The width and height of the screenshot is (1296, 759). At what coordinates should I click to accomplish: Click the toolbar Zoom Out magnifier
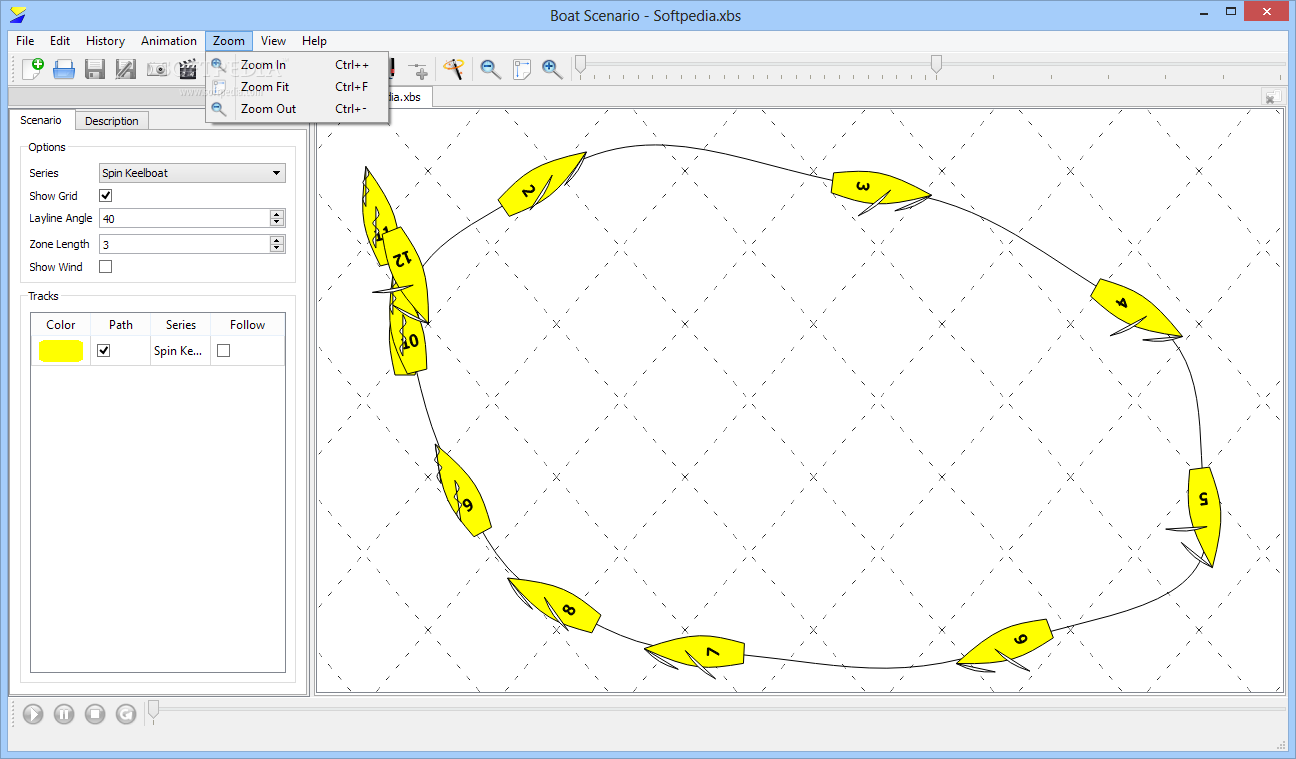tap(490, 69)
